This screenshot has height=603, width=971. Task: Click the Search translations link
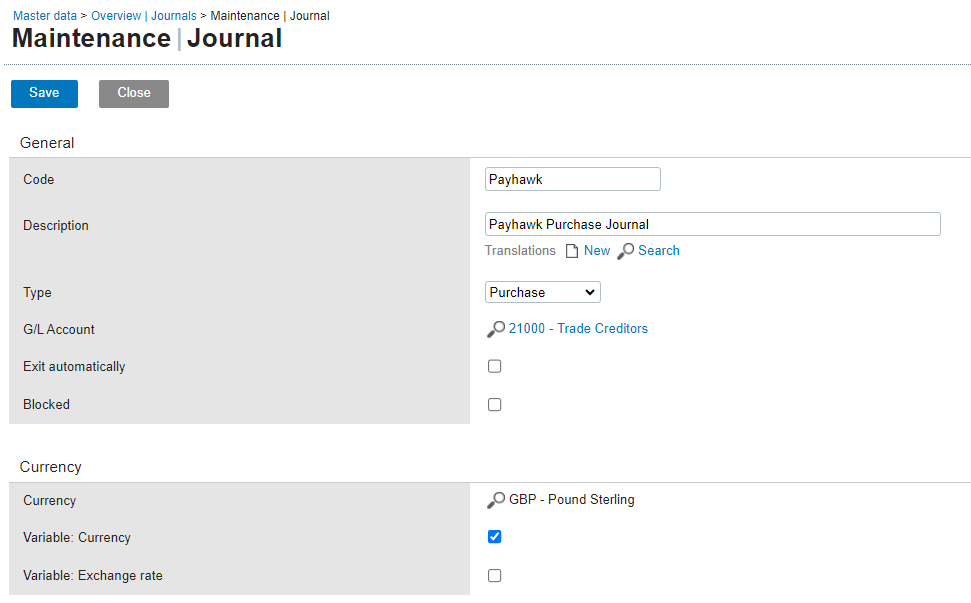coord(659,251)
